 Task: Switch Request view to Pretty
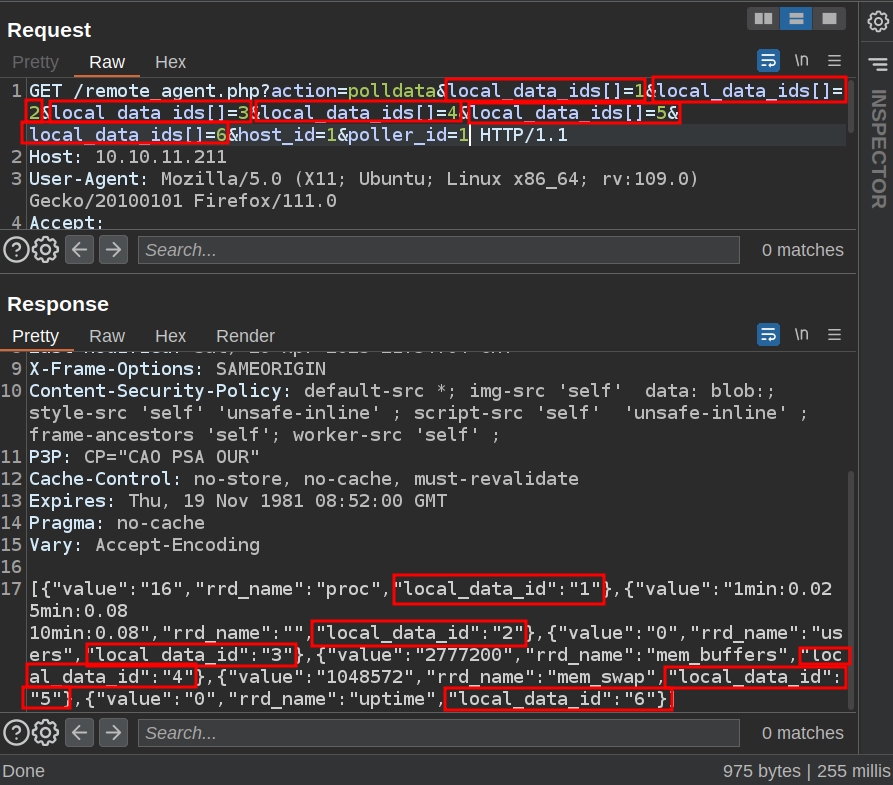[x=35, y=62]
